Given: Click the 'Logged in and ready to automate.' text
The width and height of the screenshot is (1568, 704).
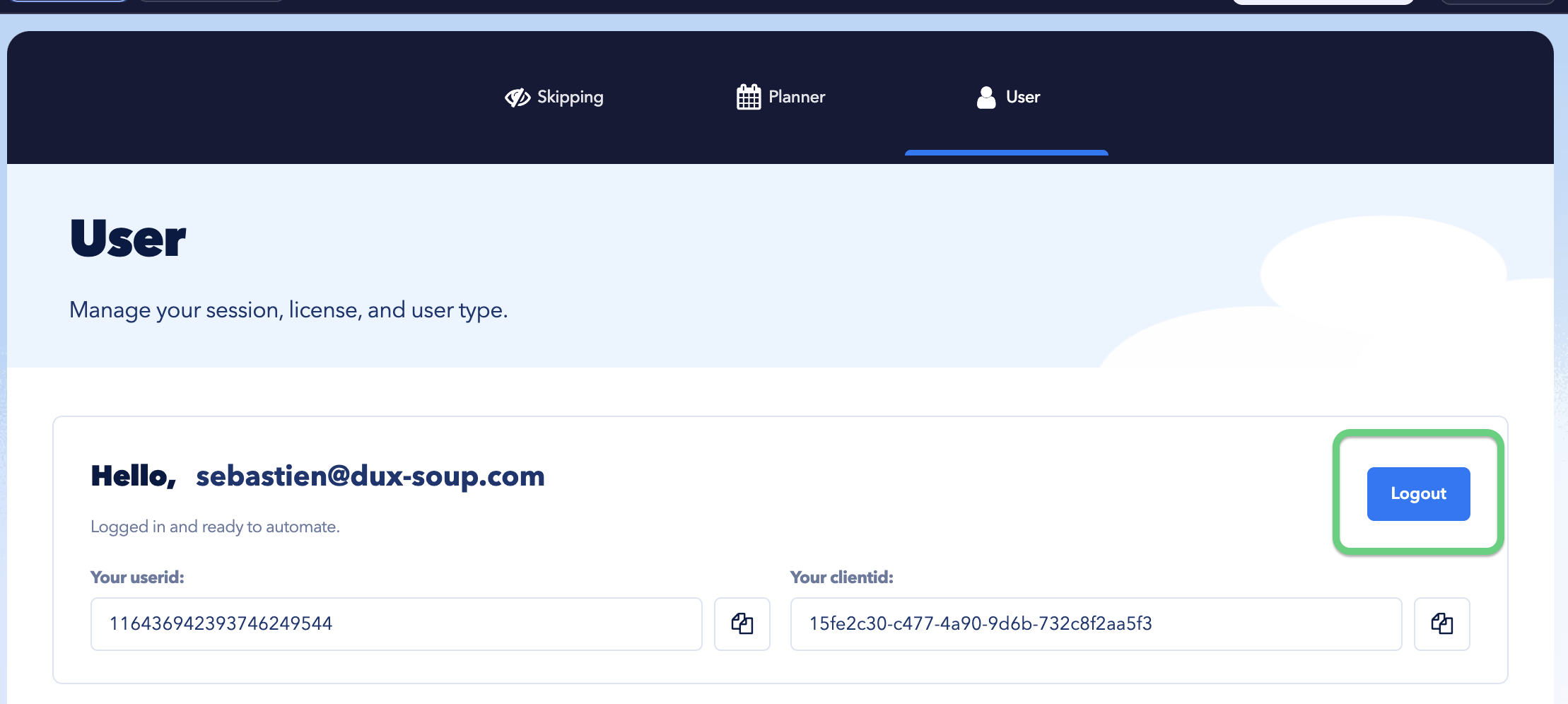Looking at the screenshot, I should (215, 527).
